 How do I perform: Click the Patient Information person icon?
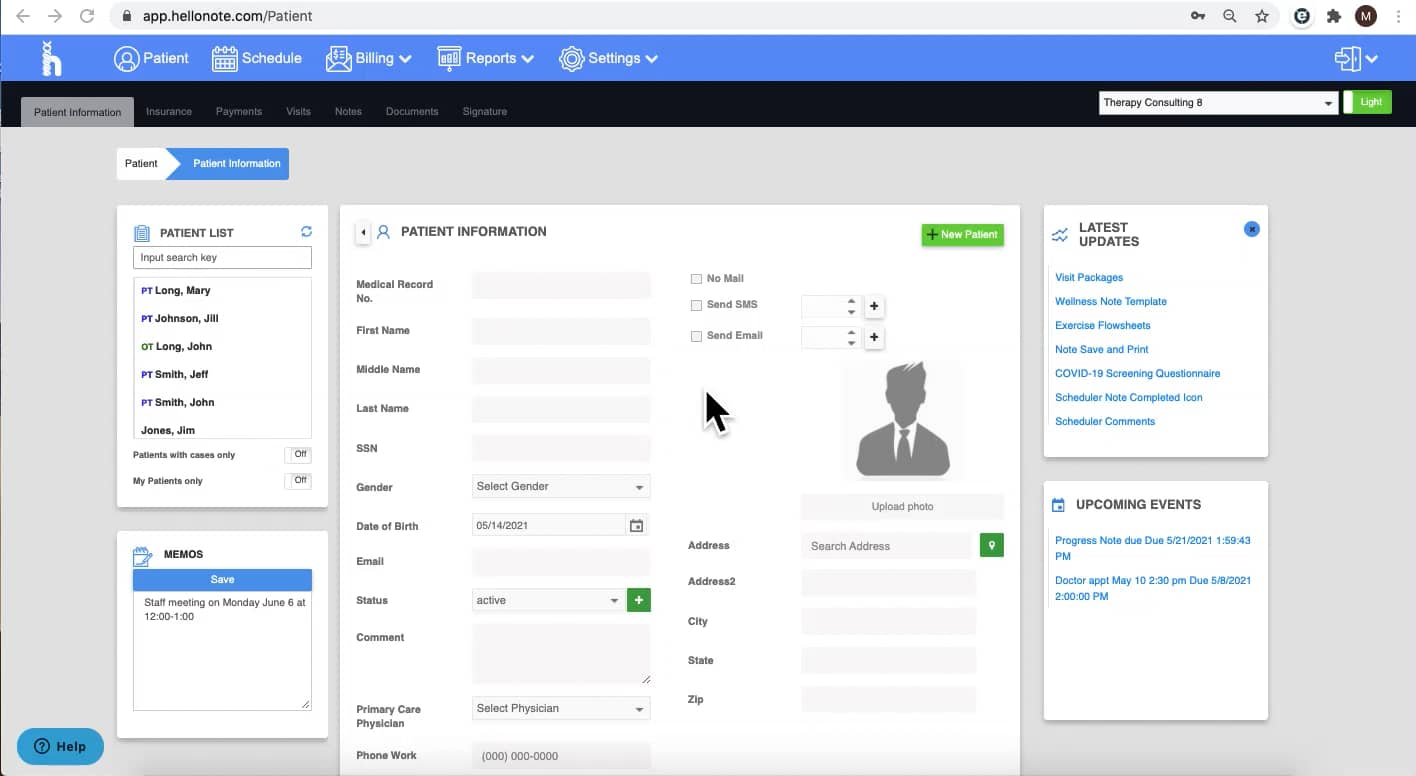coord(383,232)
